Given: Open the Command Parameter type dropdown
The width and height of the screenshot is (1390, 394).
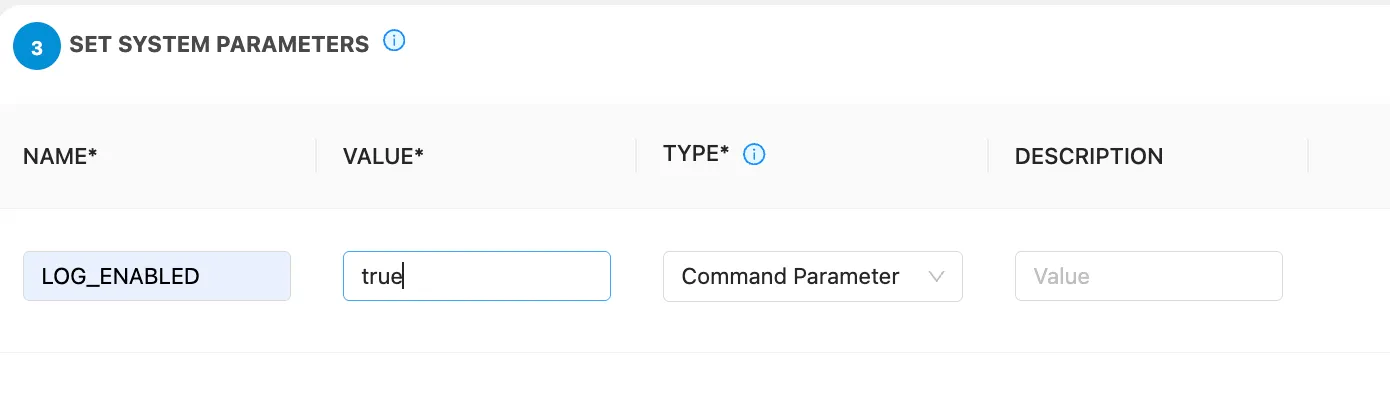Looking at the screenshot, I should click(812, 276).
